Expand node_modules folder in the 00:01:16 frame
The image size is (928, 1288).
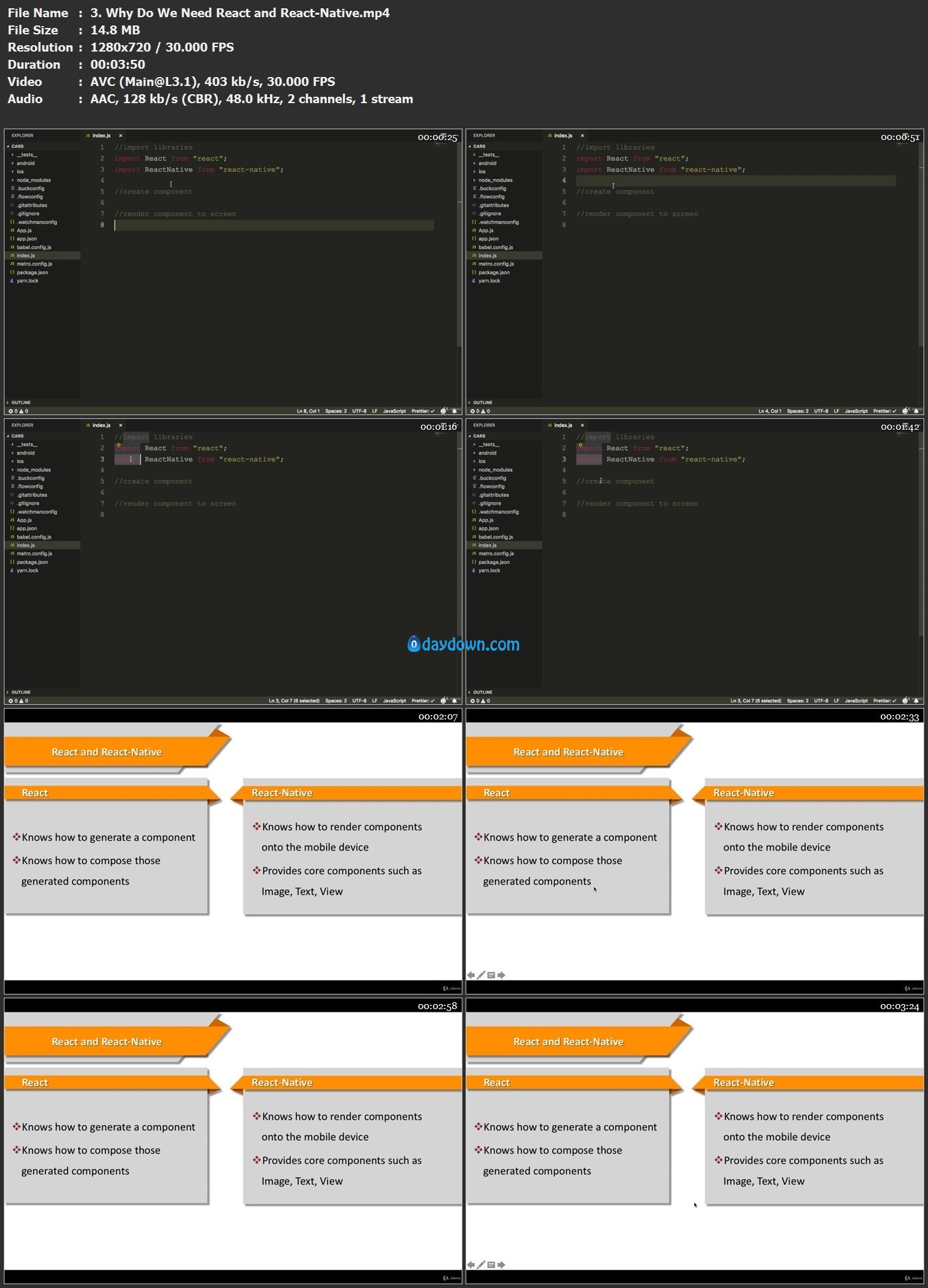(33, 470)
